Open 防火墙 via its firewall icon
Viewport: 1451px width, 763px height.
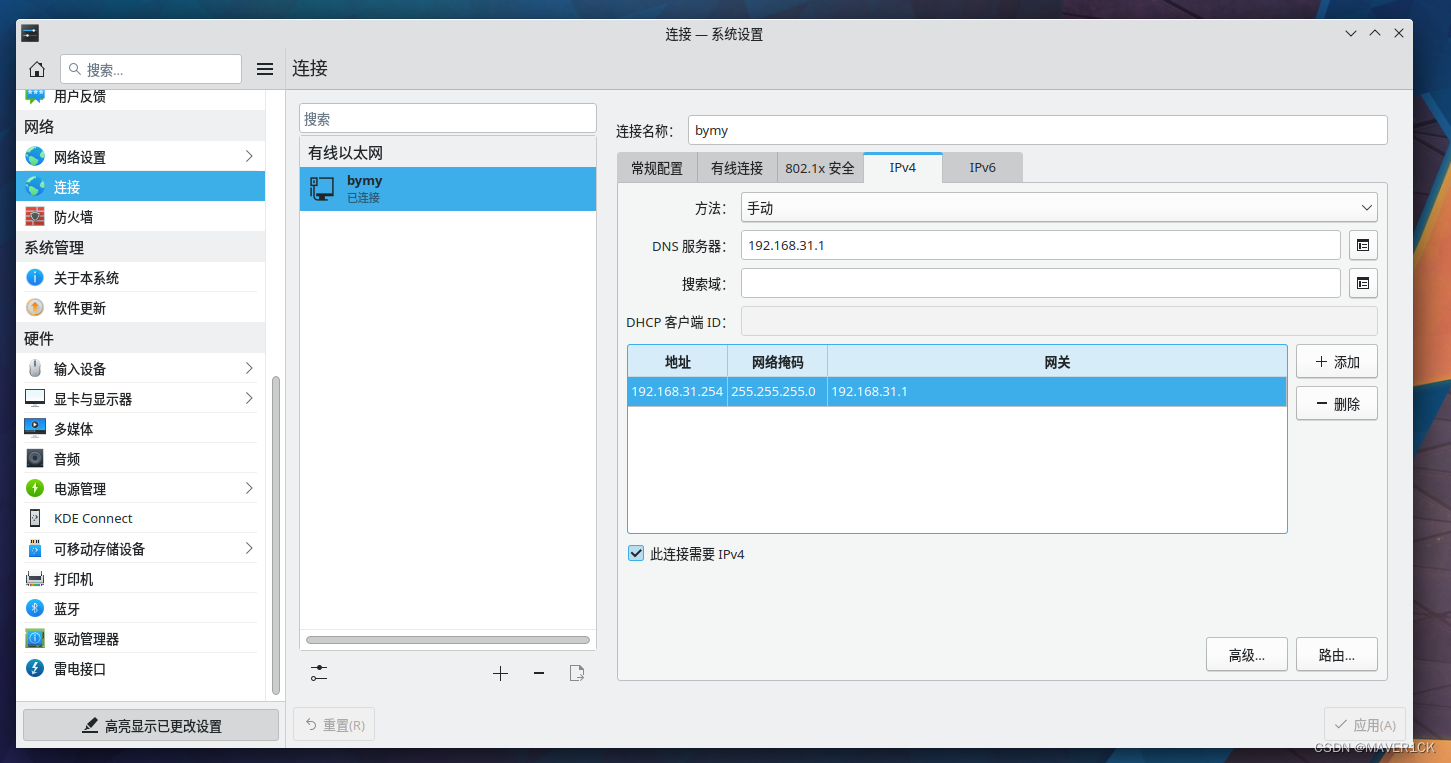point(35,217)
